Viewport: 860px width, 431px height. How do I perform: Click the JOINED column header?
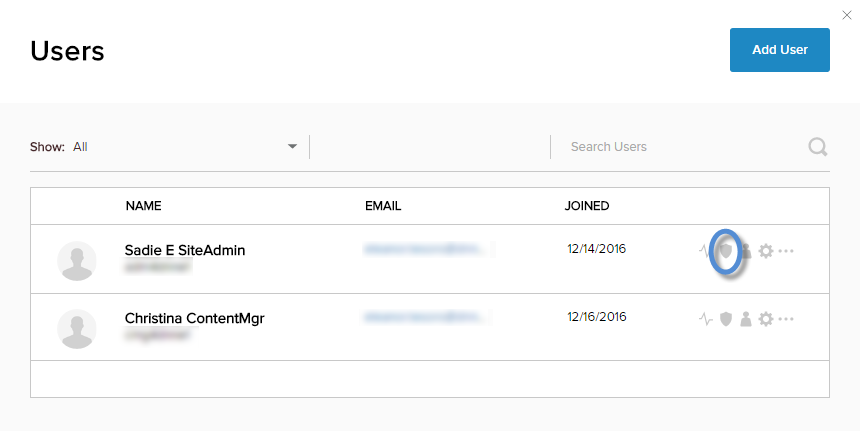coord(587,206)
